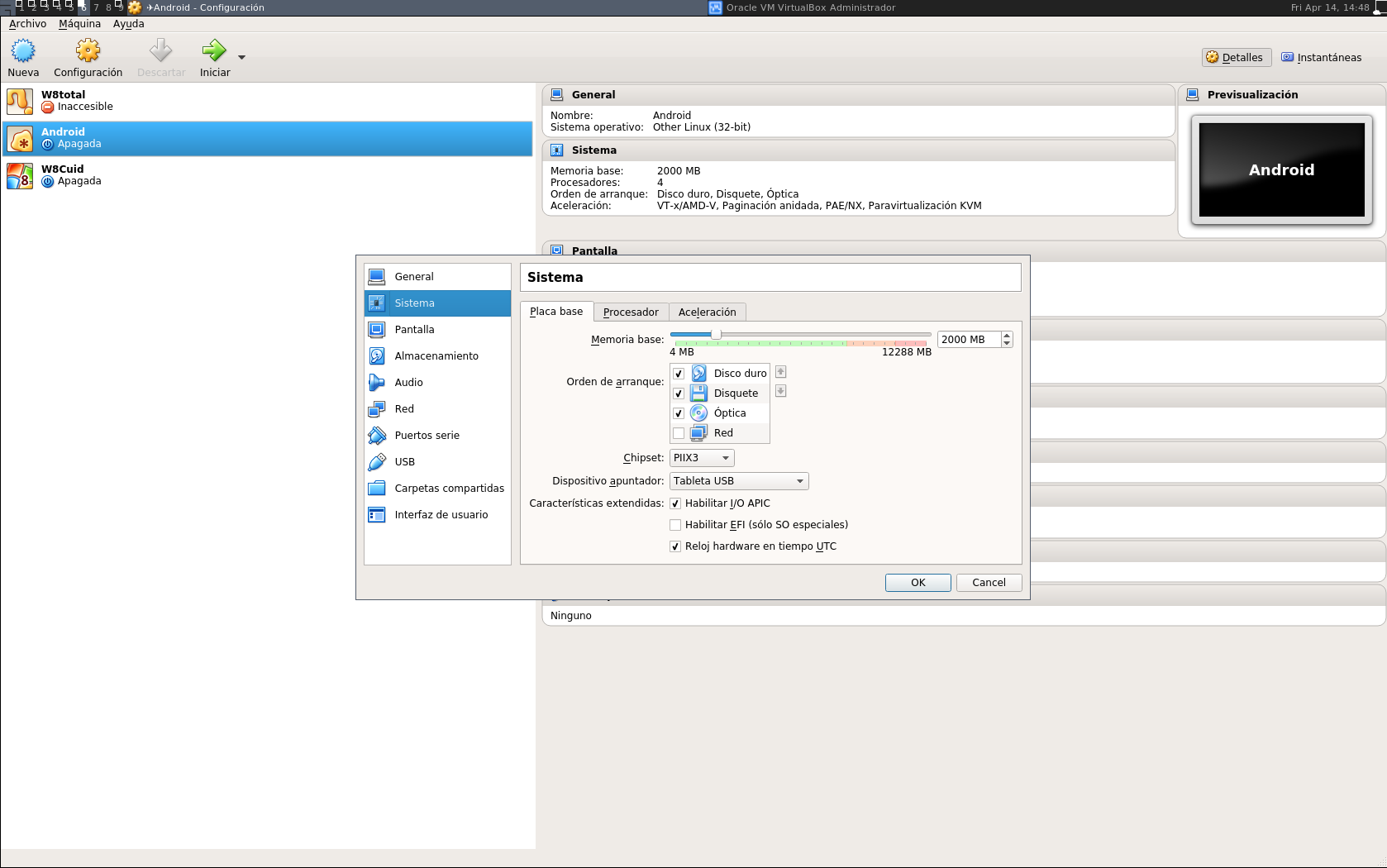Click the Memoria base slider handle
The height and width of the screenshot is (868, 1387).
click(716, 334)
